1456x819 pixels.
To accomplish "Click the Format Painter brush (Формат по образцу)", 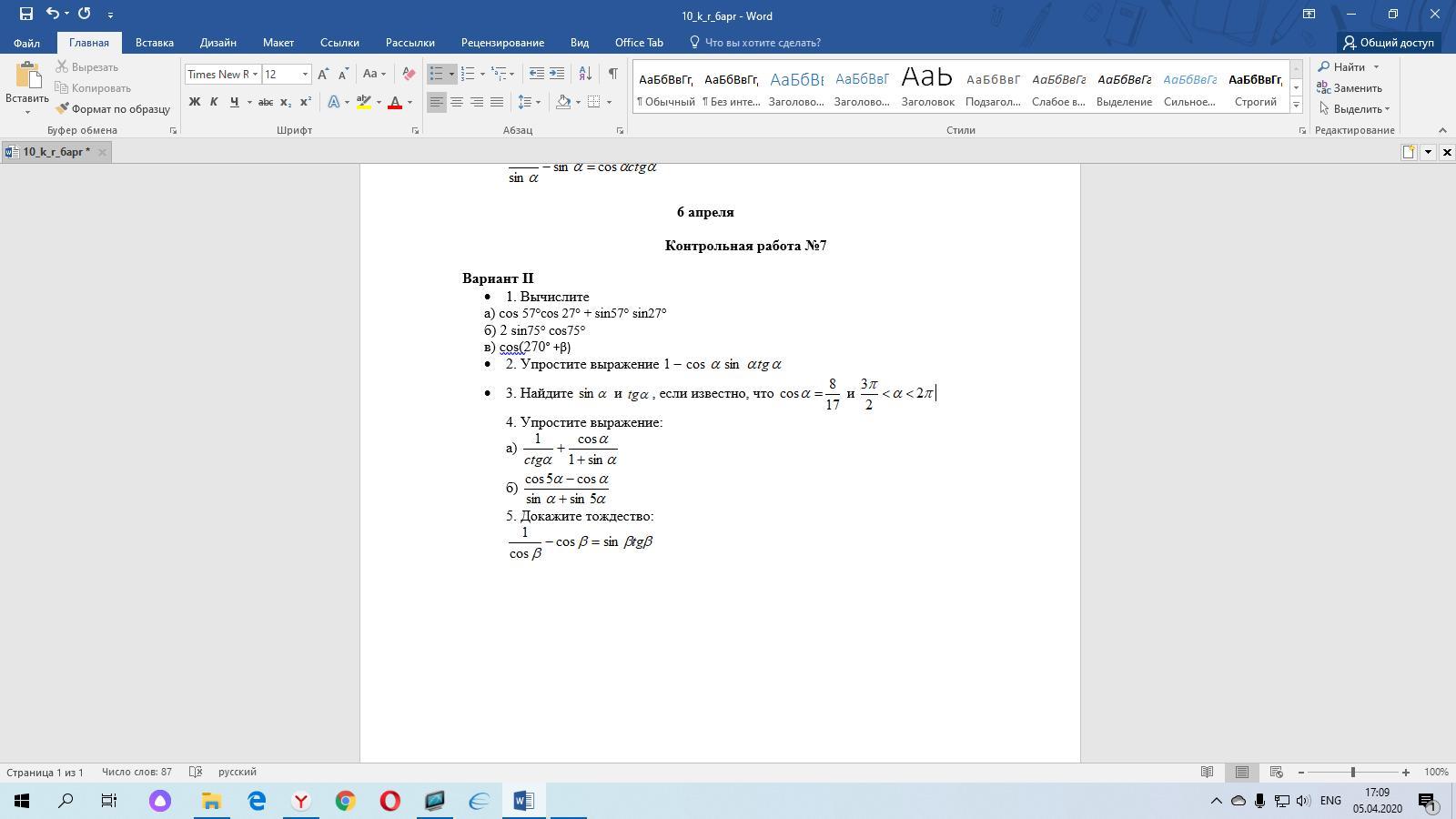I will [x=113, y=109].
